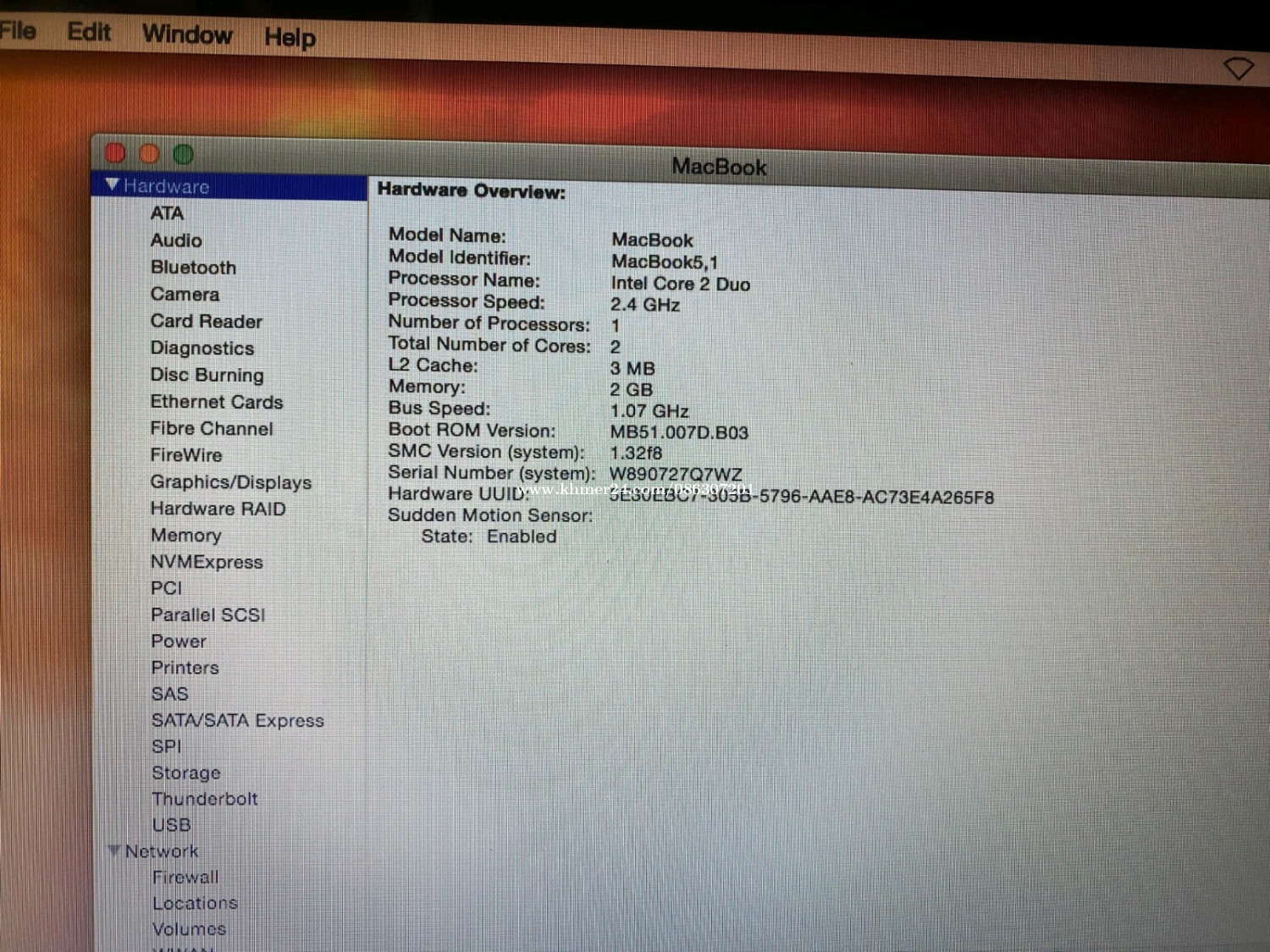Click the 3 MB L2 Cache value

[632, 369]
